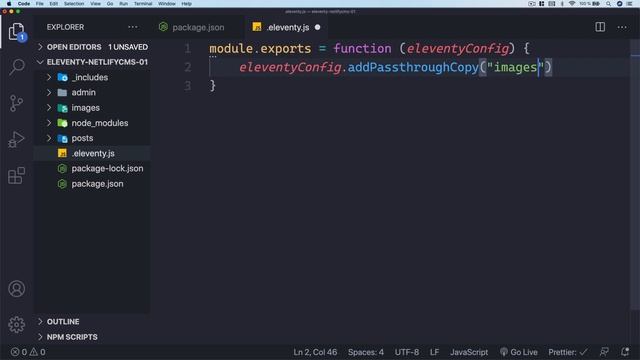Screen dimensions: 640x360
Task: Click the errors and warnings counter
Action: click(x=28, y=352)
